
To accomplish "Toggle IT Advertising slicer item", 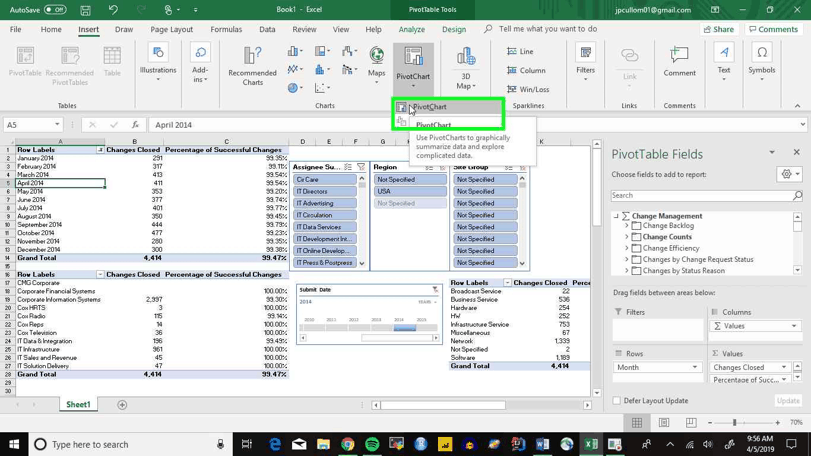I will tap(325, 203).
